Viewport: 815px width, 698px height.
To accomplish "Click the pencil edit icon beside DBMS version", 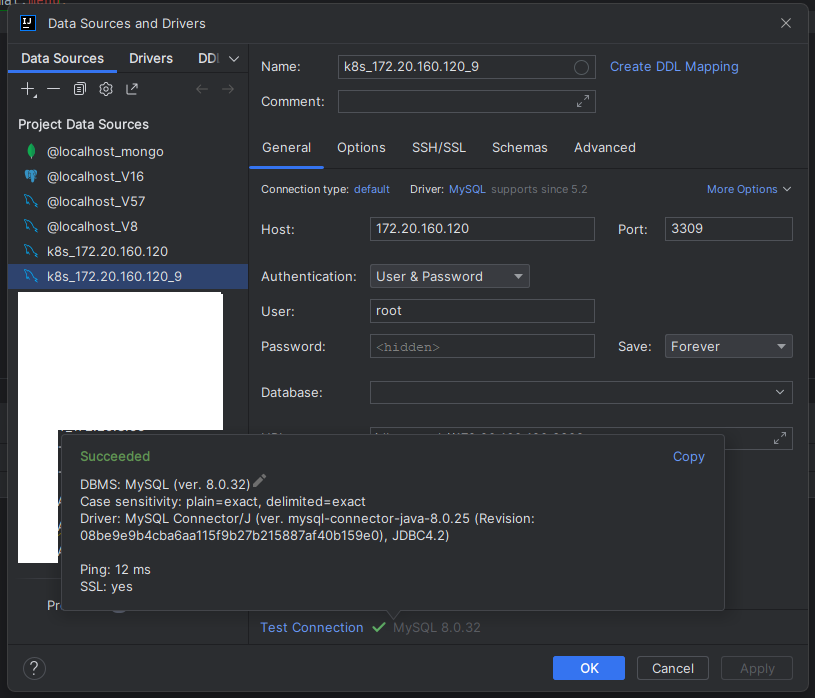I will pos(260,481).
